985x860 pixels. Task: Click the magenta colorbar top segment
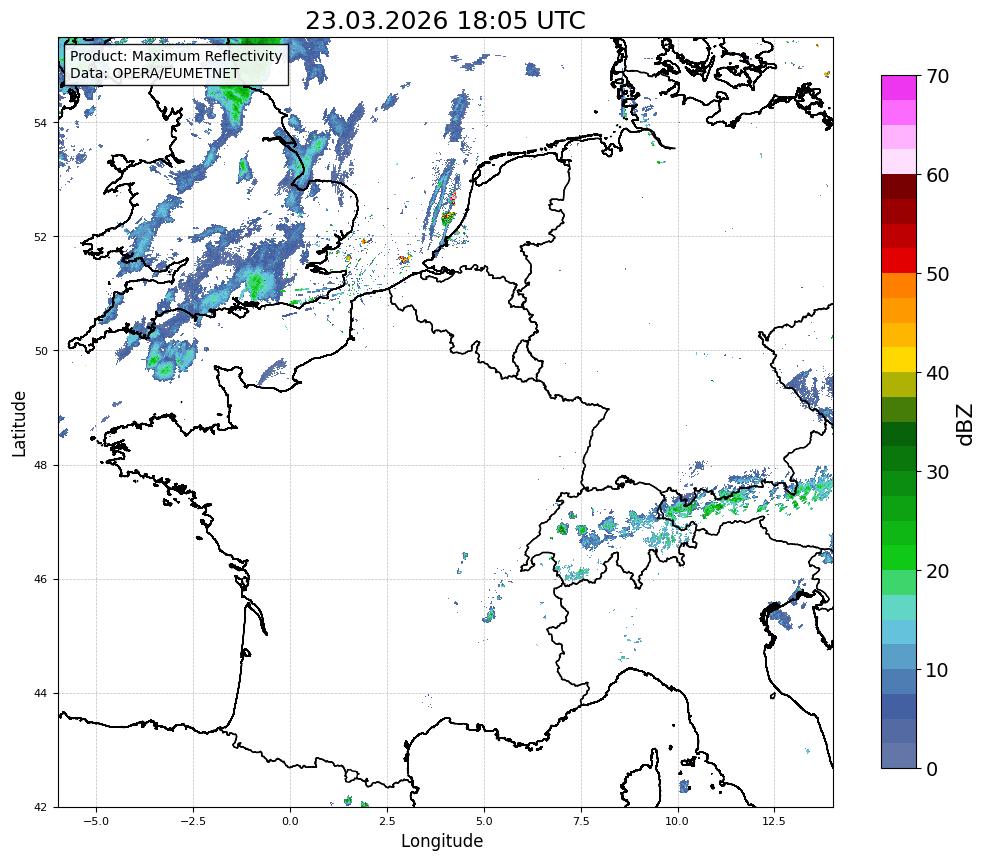coord(899,89)
